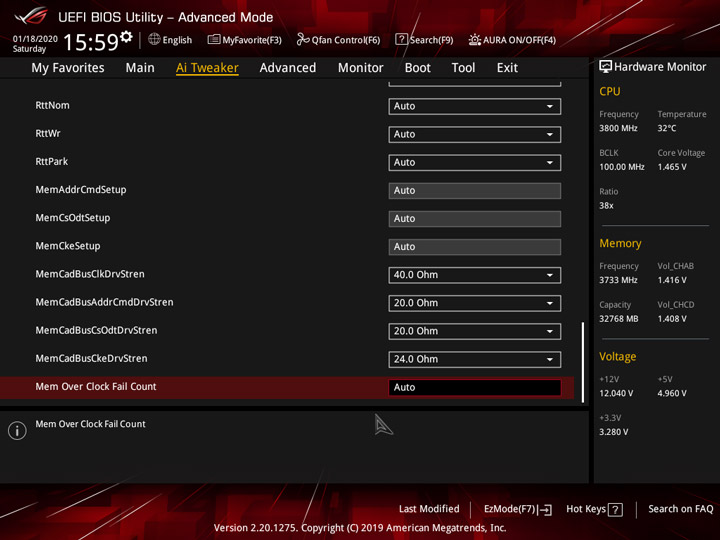Click the Qfan Control fan icon
The width and height of the screenshot is (720, 540).
click(303, 39)
